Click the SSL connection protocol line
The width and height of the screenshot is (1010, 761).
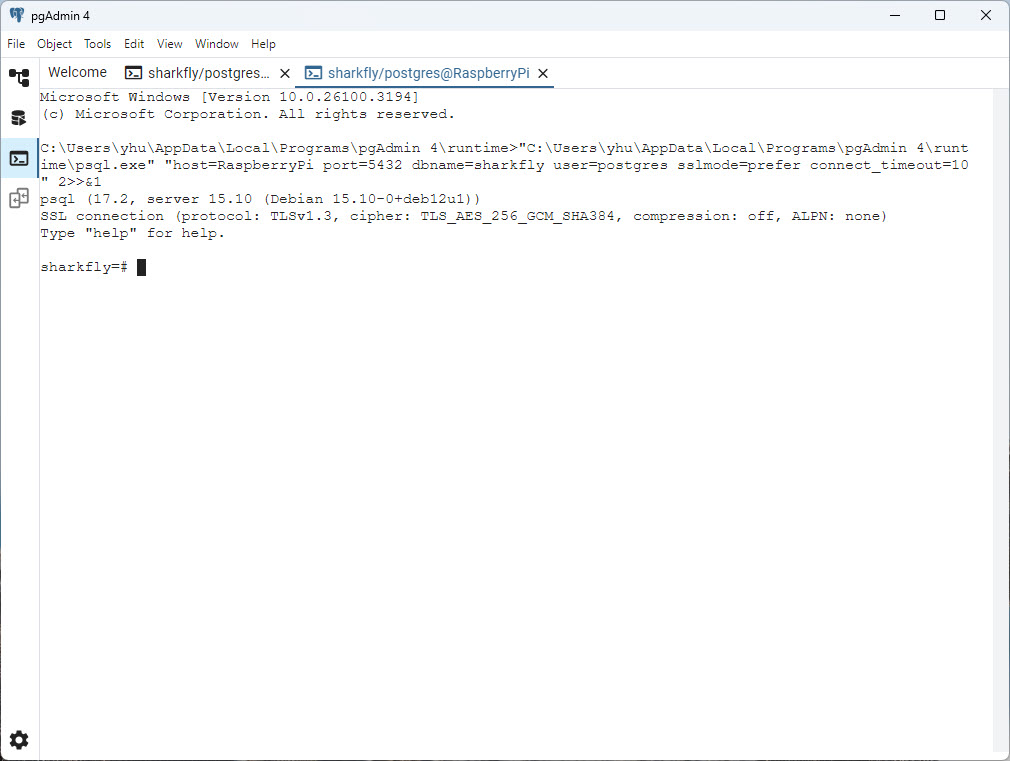tap(464, 216)
